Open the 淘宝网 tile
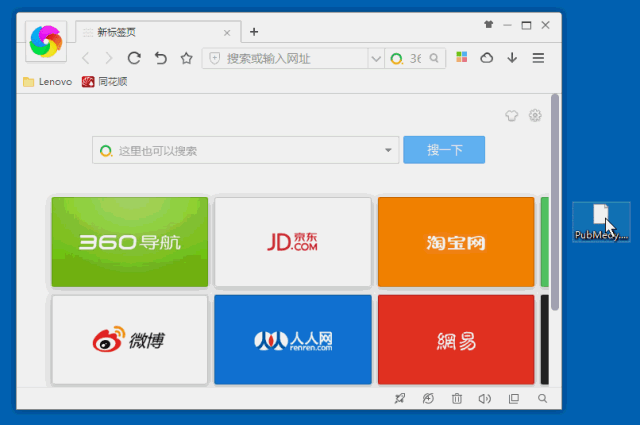Image resolution: width=640 pixels, height=425 pixels. pos(456,242)
